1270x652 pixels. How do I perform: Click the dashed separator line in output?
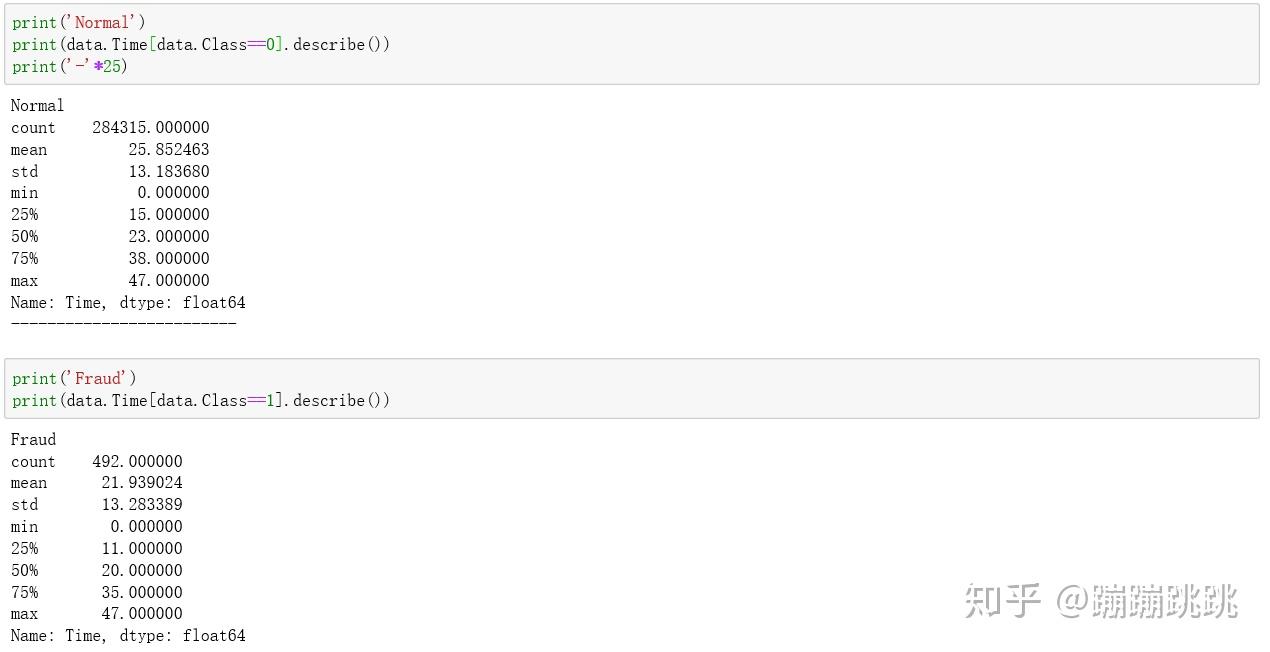click(x=123, y=323)
